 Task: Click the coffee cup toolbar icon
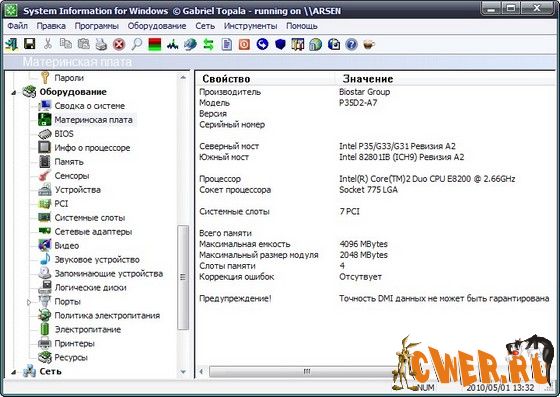click(x=369, y=44)
